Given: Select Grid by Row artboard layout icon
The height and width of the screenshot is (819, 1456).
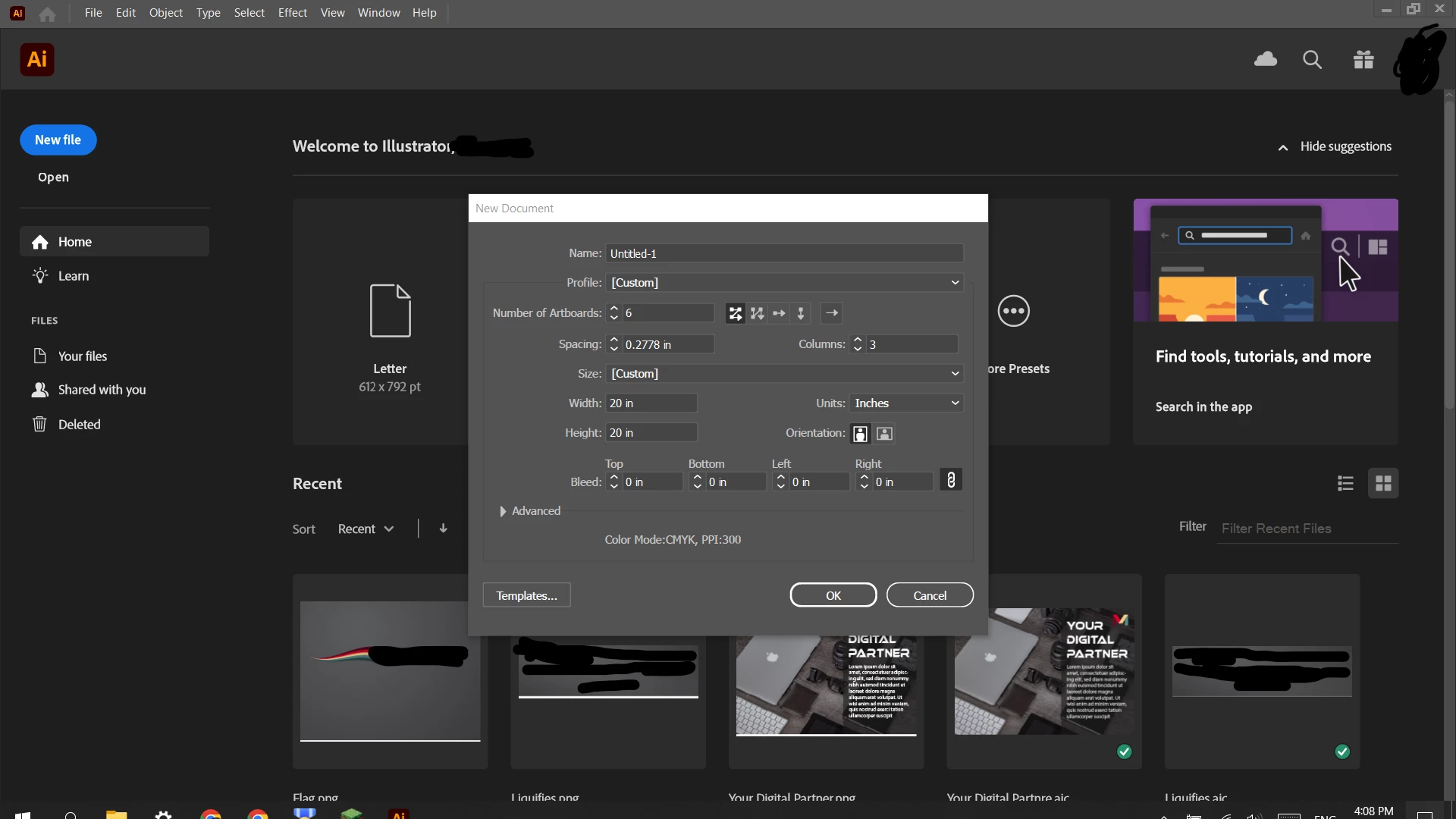Looking at the screenshot, I should pyautogui.click(x=735, y=313).
